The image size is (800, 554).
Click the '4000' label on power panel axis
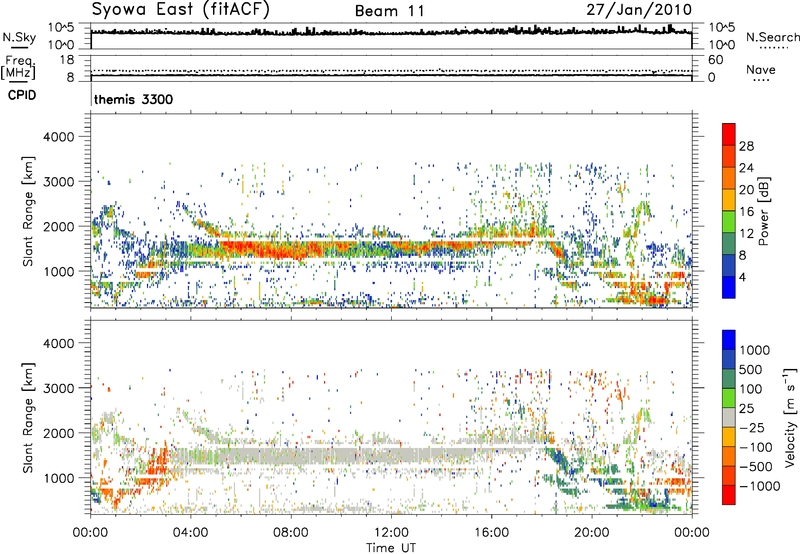click(x=59, y=137)
